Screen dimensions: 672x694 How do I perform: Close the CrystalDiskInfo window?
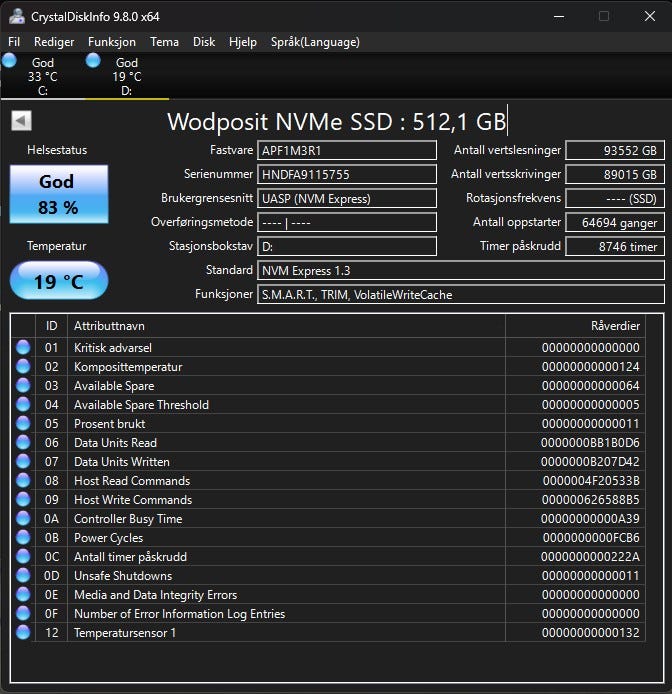(x=649, y=16)
